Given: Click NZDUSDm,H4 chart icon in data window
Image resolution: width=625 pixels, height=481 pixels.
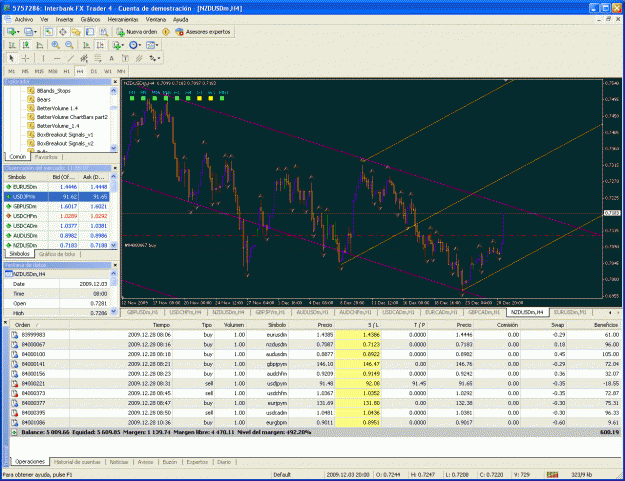Looking at the screenshot, I should coord(9,274).
